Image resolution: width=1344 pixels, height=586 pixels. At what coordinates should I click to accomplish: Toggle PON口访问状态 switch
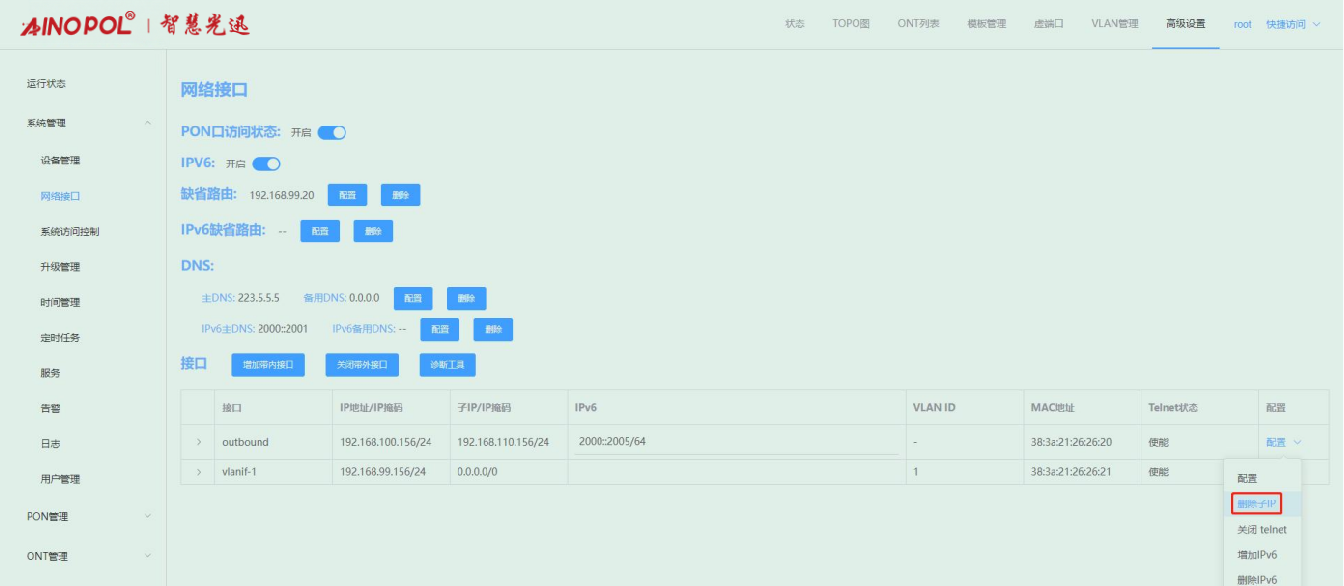pyautogui.click(x=332, y=133)
